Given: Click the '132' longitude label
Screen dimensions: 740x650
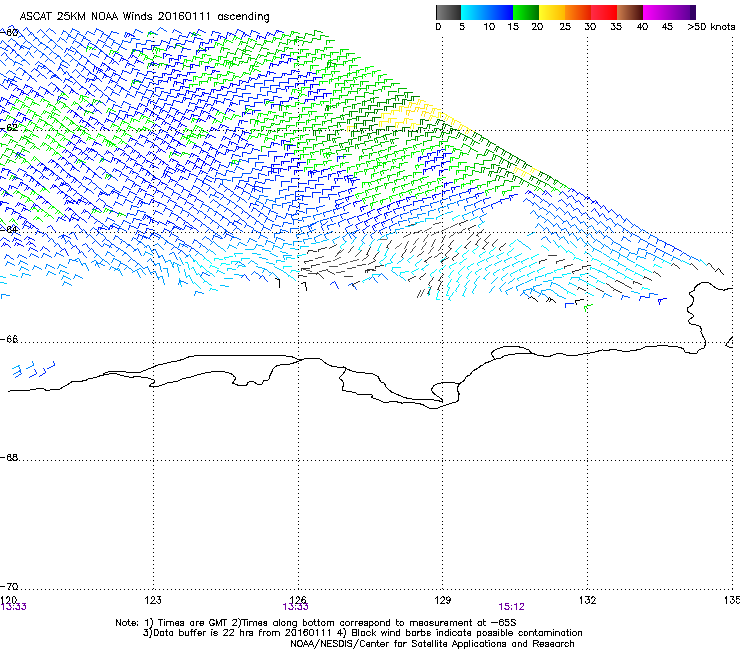Looking at the screenshot, I should click(587, 600).
